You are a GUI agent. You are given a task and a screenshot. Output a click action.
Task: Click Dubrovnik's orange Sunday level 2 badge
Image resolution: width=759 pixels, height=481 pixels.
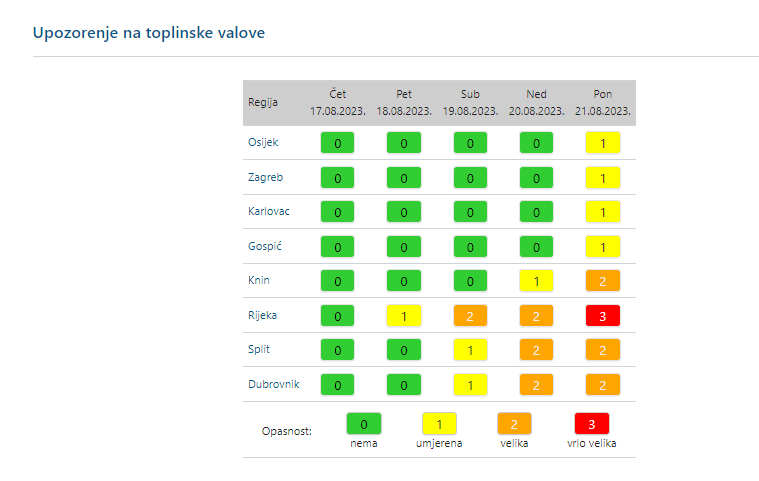(537, 385)
